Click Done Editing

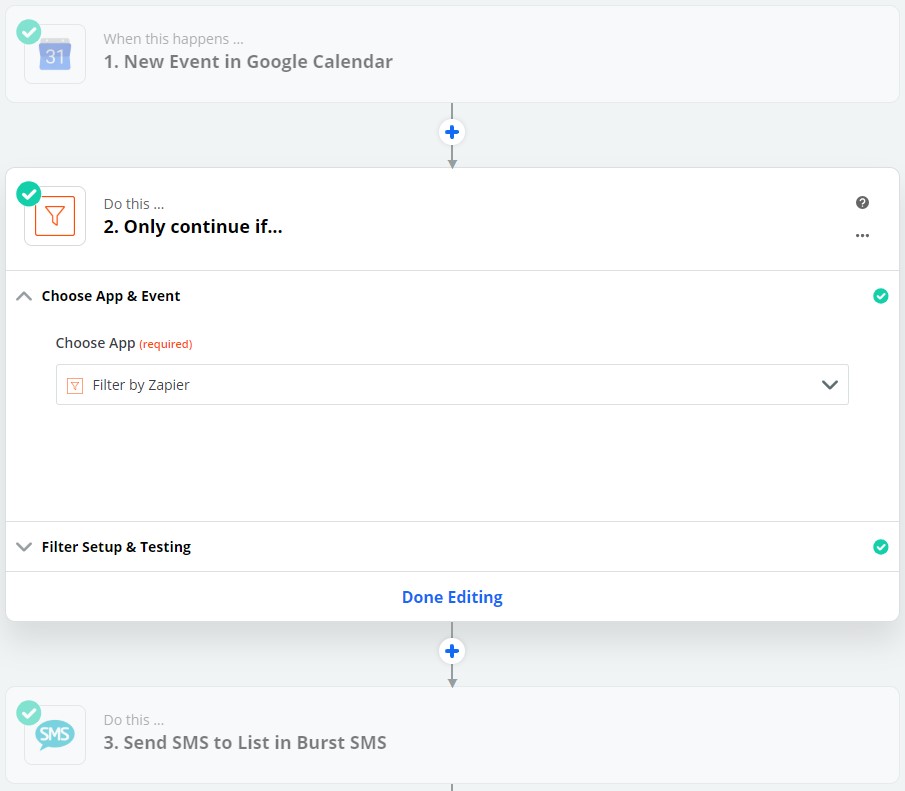point(452,597)
